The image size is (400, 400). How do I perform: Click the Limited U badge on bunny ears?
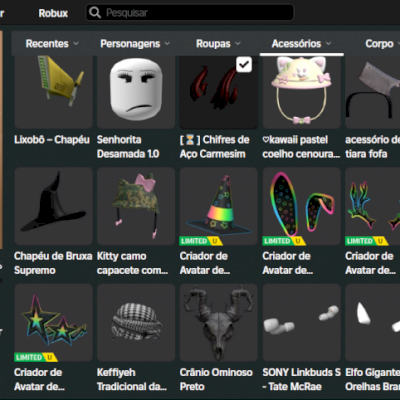tap(284, 241)
